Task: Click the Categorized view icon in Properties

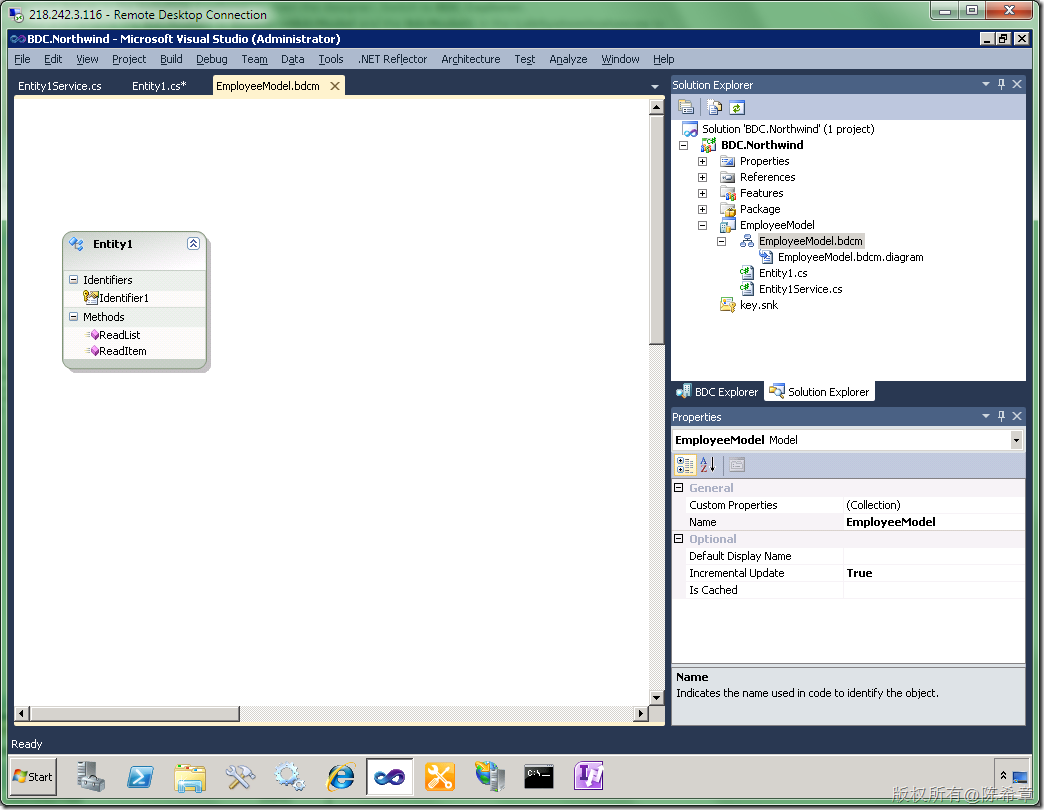Action: [685, 465]
